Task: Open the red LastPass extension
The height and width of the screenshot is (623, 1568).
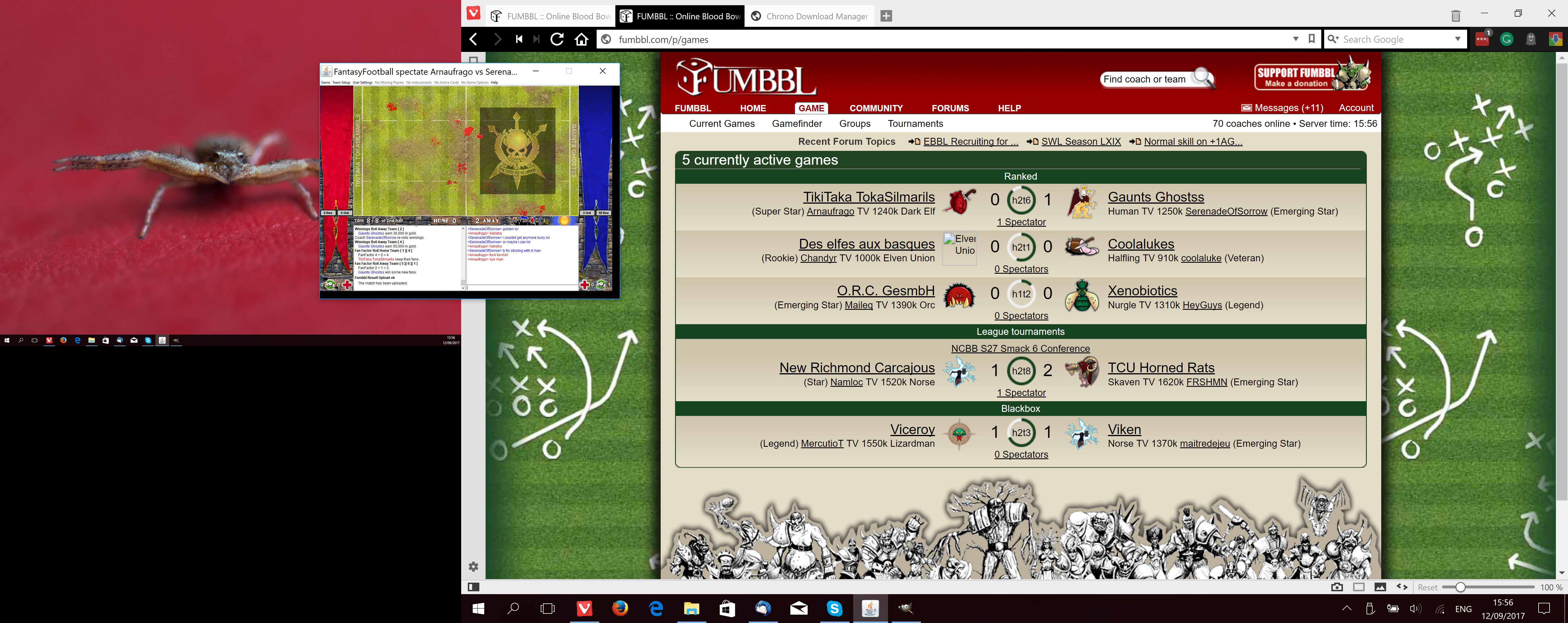Action: [1483, 39]
